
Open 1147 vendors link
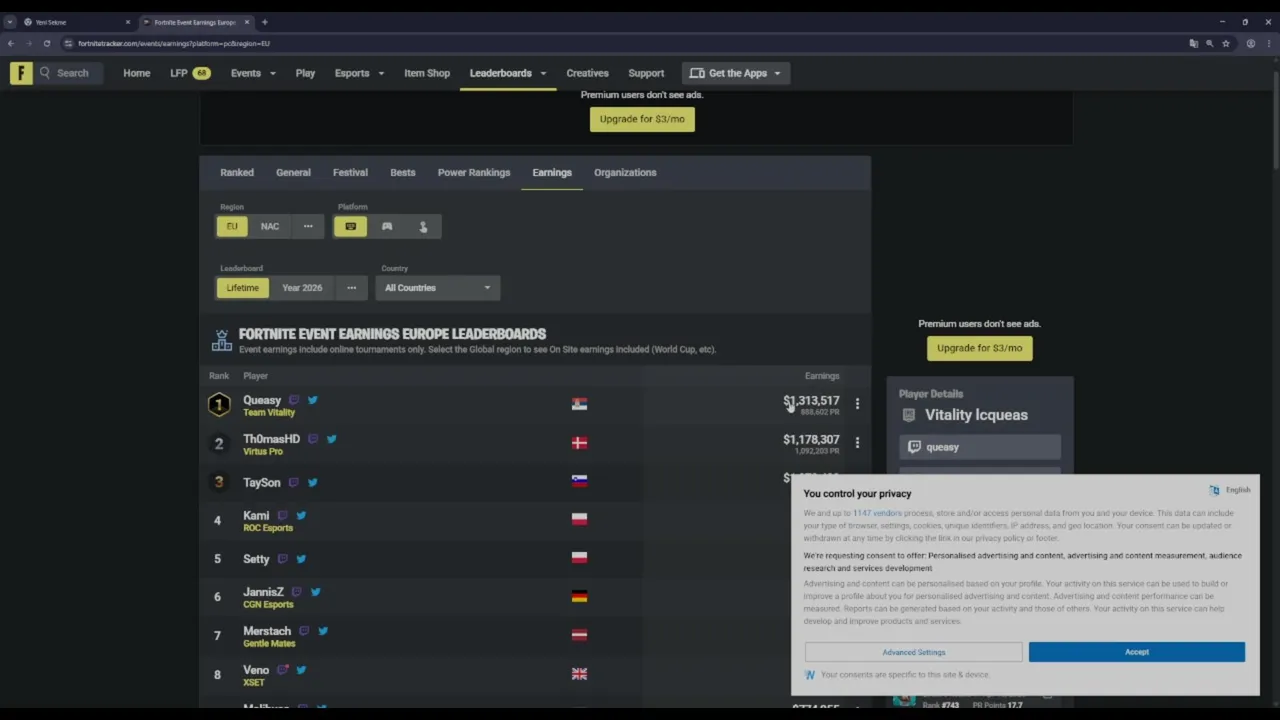coord(877,513)
